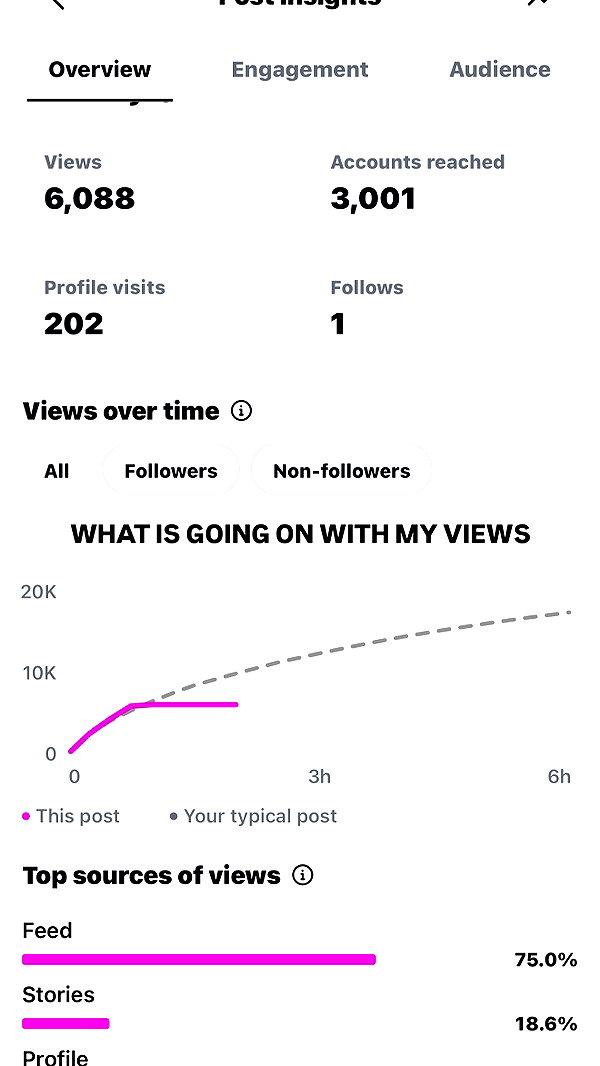Select the grey Your typical post legend dot

(173, 816)
